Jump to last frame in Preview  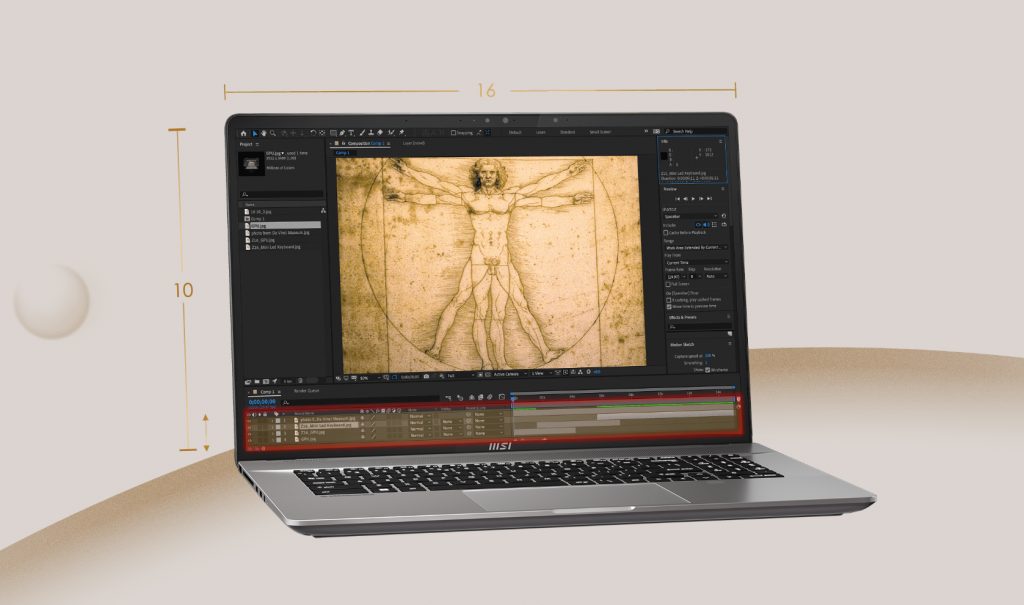tap(709, 199)
